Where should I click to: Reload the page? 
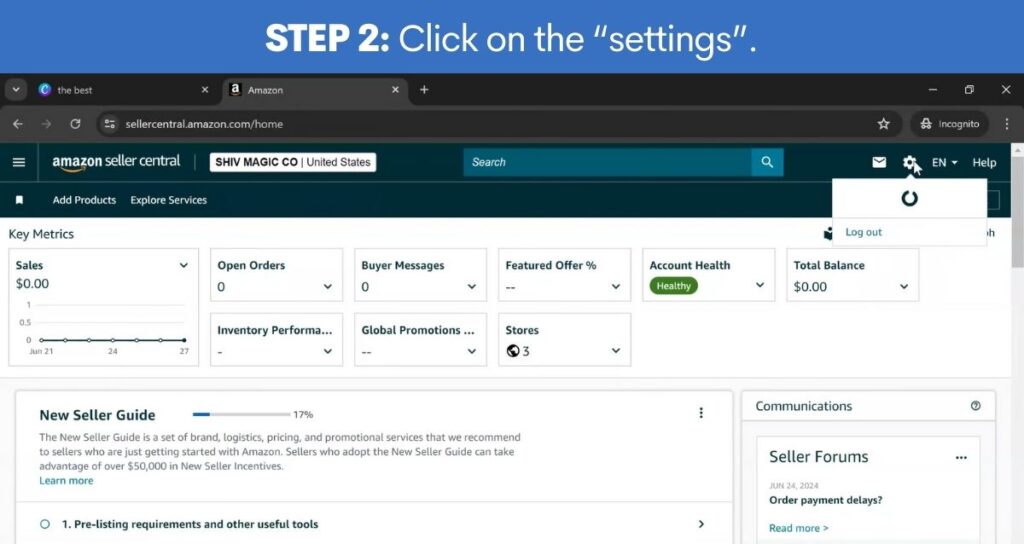tap(75, 123)
